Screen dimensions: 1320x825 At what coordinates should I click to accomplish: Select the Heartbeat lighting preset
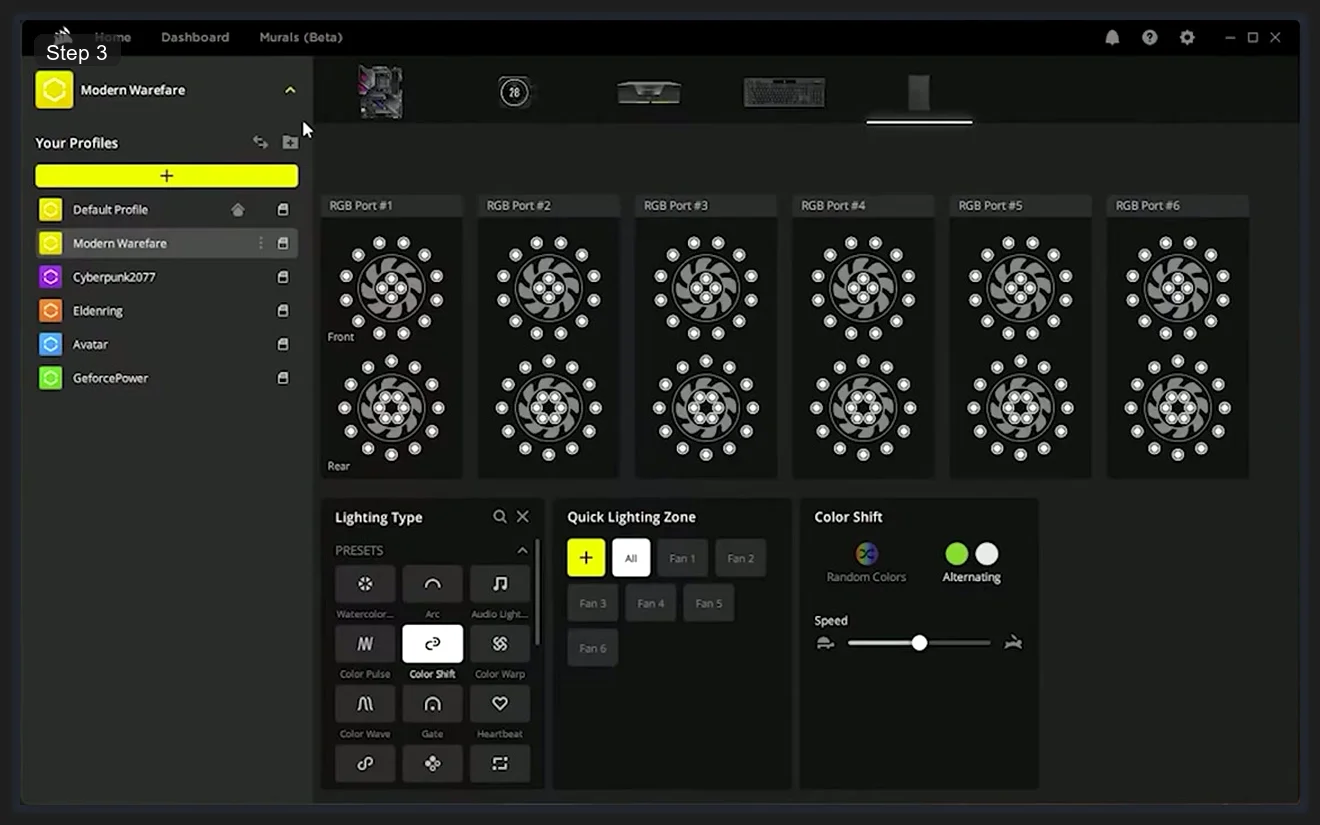coord(499,704)
